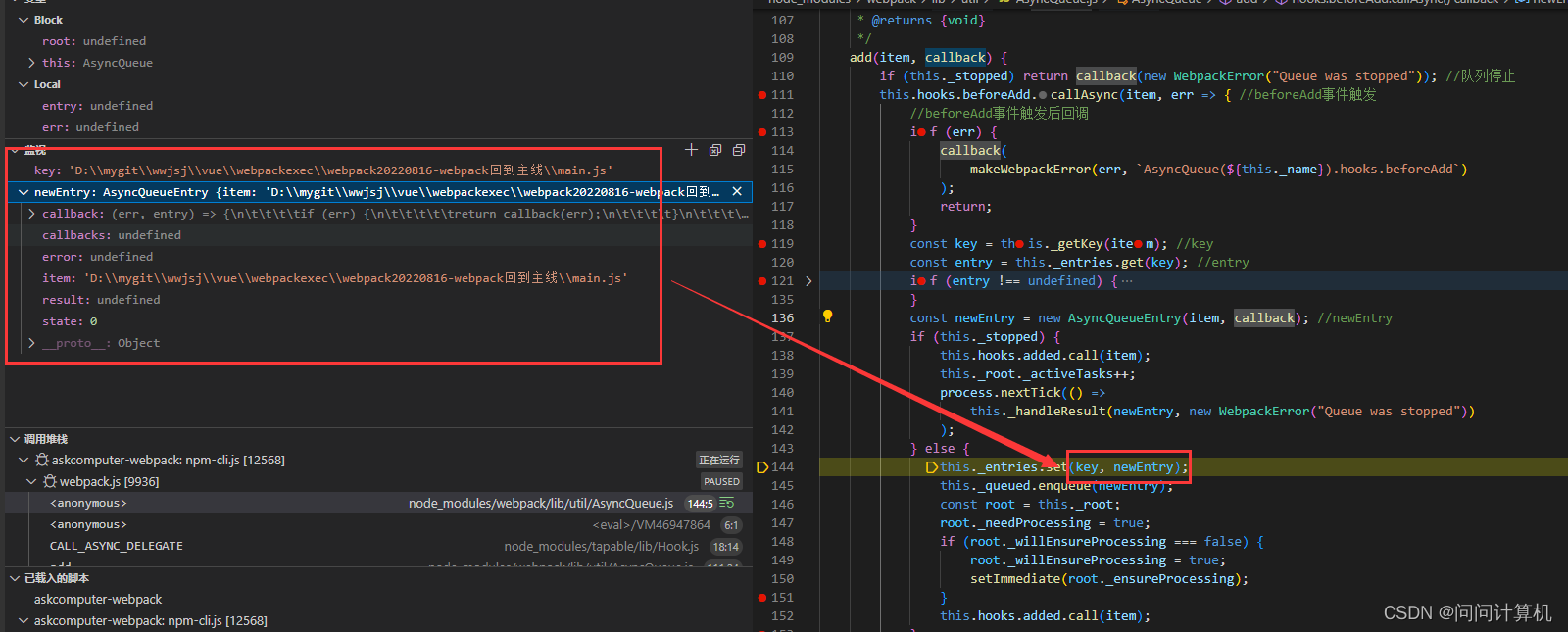Click inline breakpoint inside 'if (err)' on line 113
Image resolution: width=1568 pixels, height=632 pixels.
tap(922, 132)
